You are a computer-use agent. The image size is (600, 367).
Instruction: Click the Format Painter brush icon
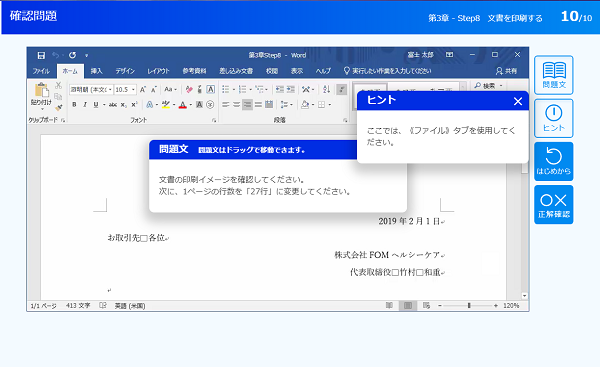pos(59,108)
